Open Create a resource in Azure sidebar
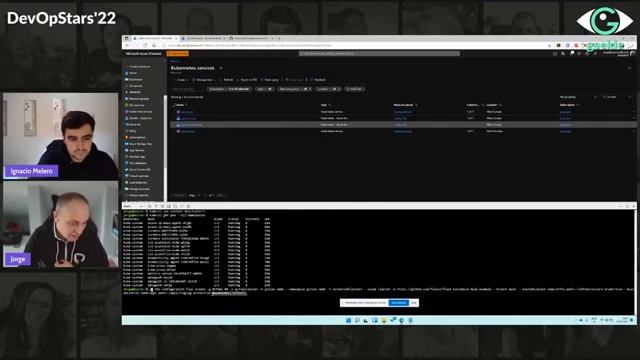Viewport: 640px width, 360px height. tap(138, 67)
